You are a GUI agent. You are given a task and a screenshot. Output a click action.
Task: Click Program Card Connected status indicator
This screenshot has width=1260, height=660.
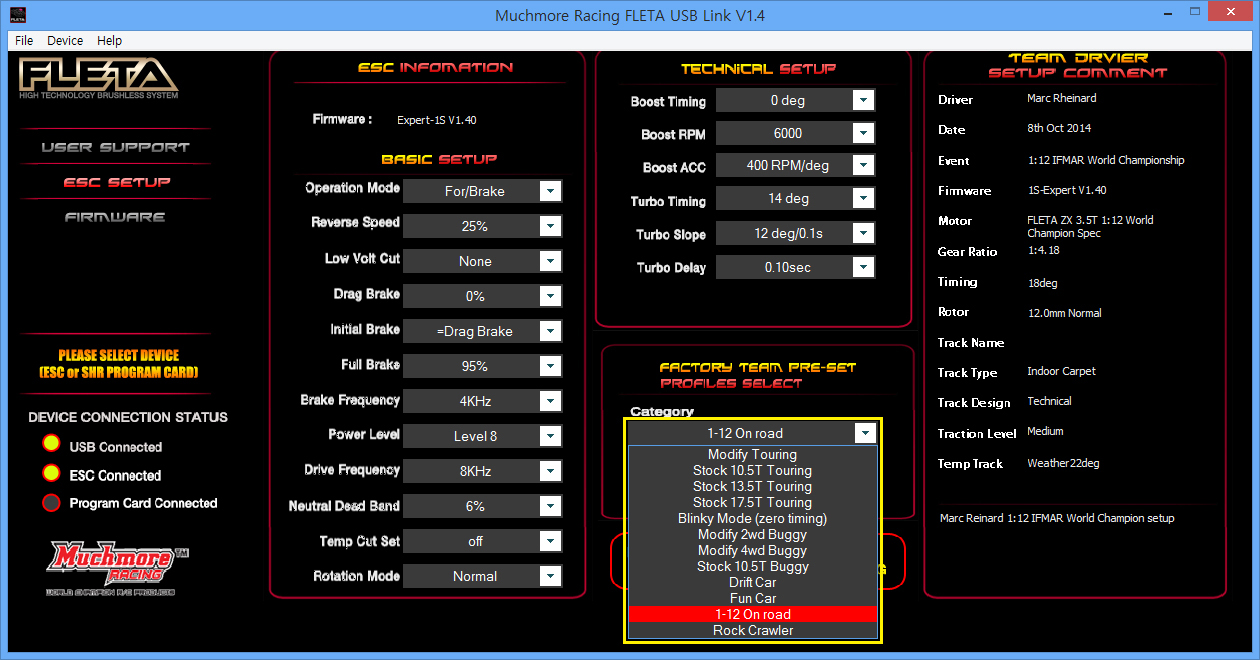click(51, 502)
